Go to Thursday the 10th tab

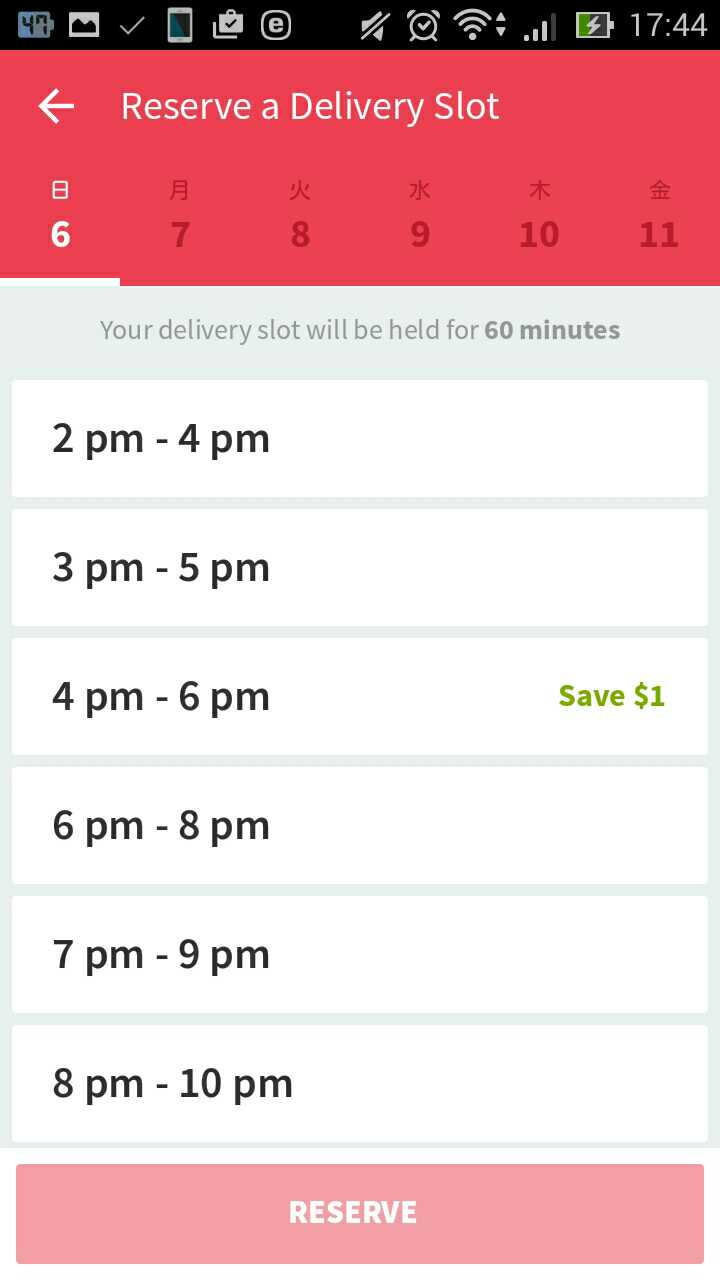click(539, 217)
